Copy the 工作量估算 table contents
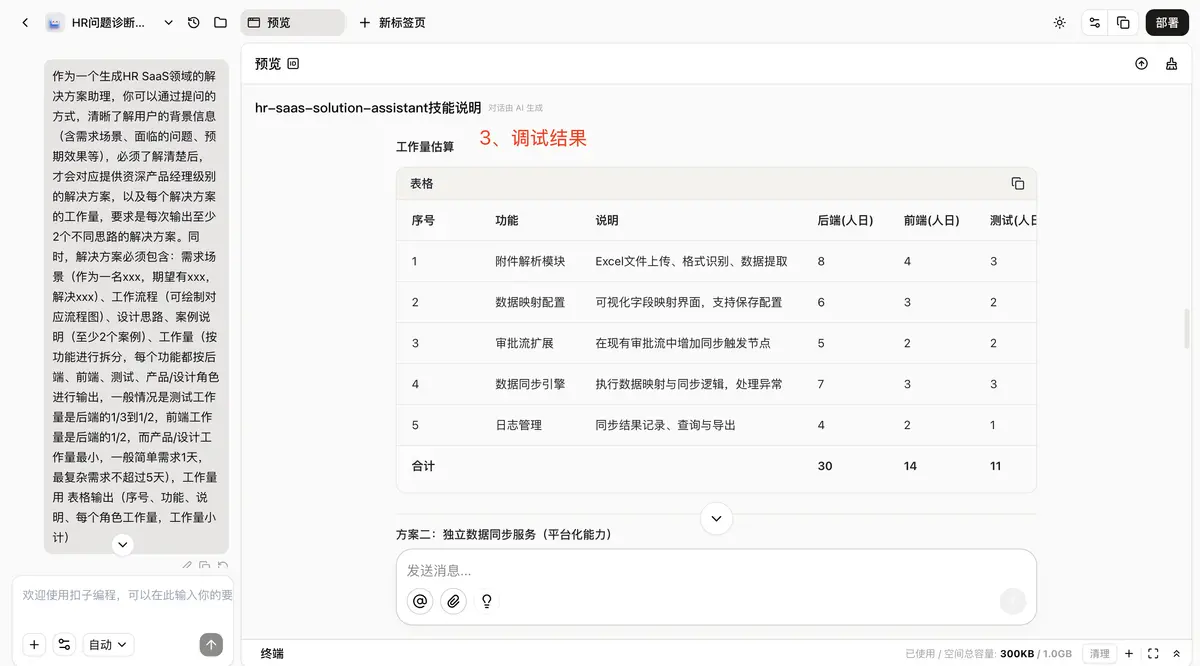Screen dimensions: 1200x666 (x=1017, y=183)
